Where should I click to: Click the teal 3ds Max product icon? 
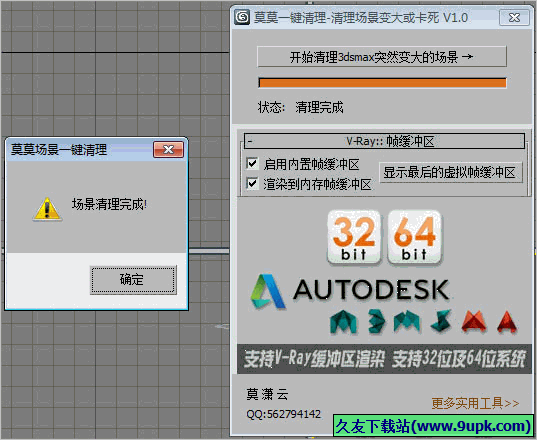click(376, 321)
